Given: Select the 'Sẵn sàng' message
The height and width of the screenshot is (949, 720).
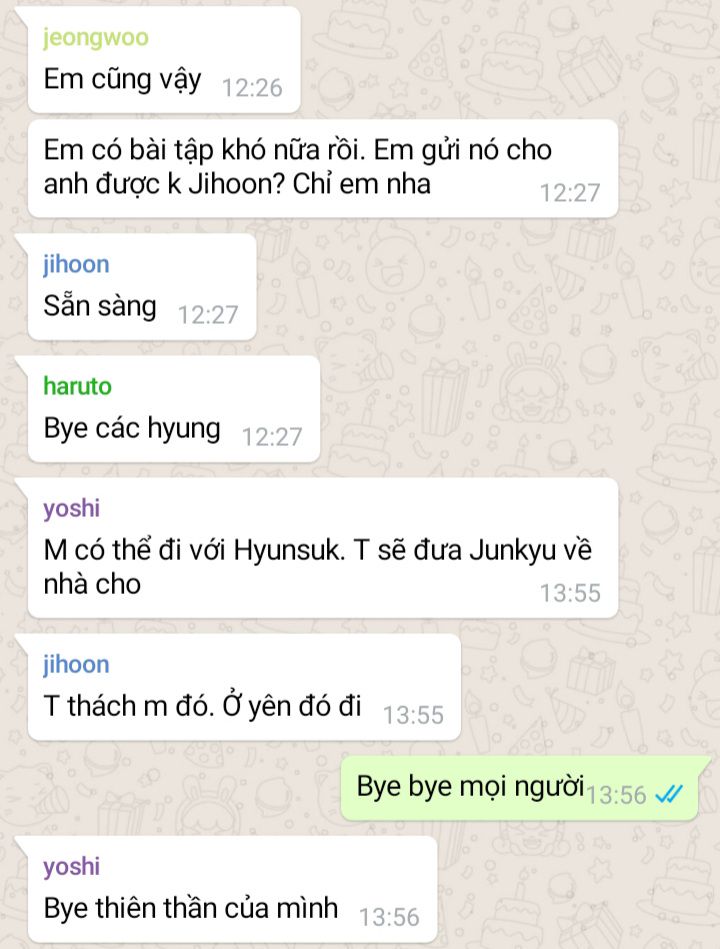Looking at the screenshot, I should pos(142,287).
